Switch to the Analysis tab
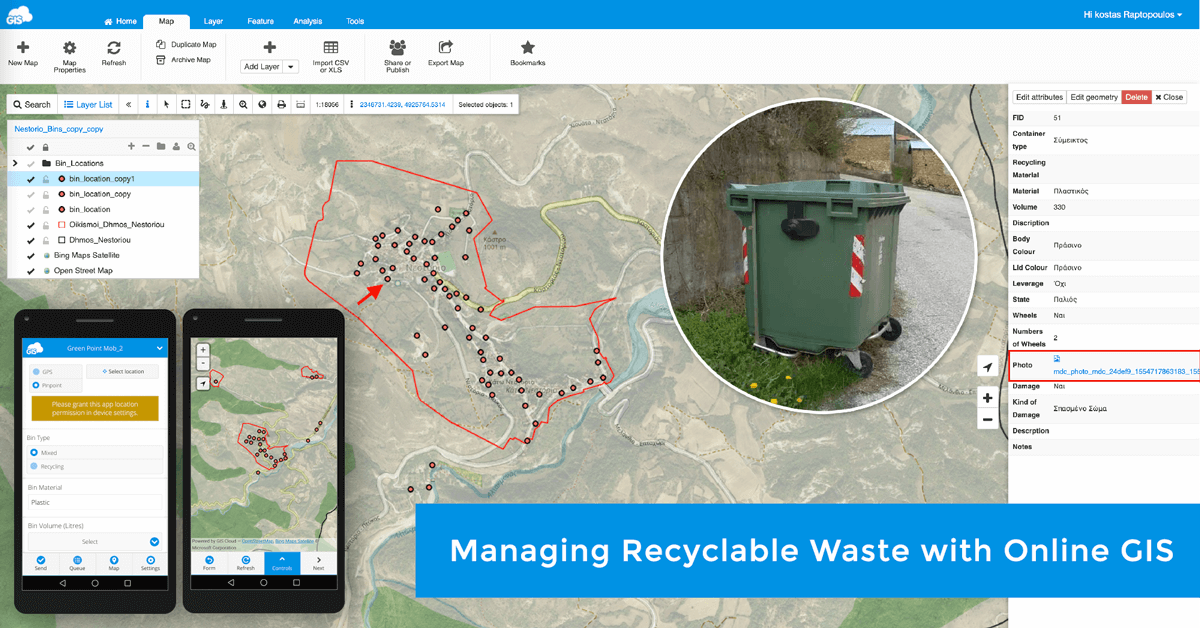The width and height of the screenshot is (1200, 628). (308, 21)
